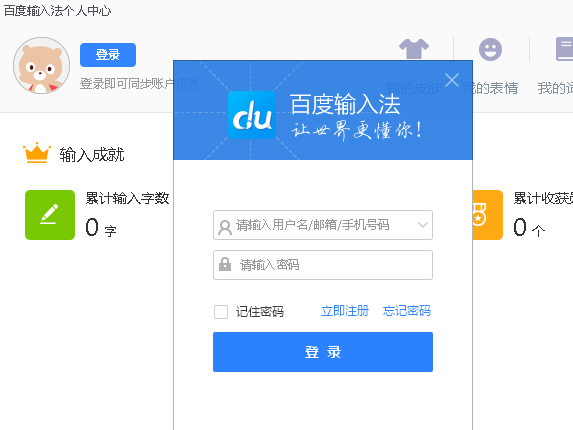Open the 立即注册 link
The width and height of the screenshot is (573, 430).
point(345,311)
